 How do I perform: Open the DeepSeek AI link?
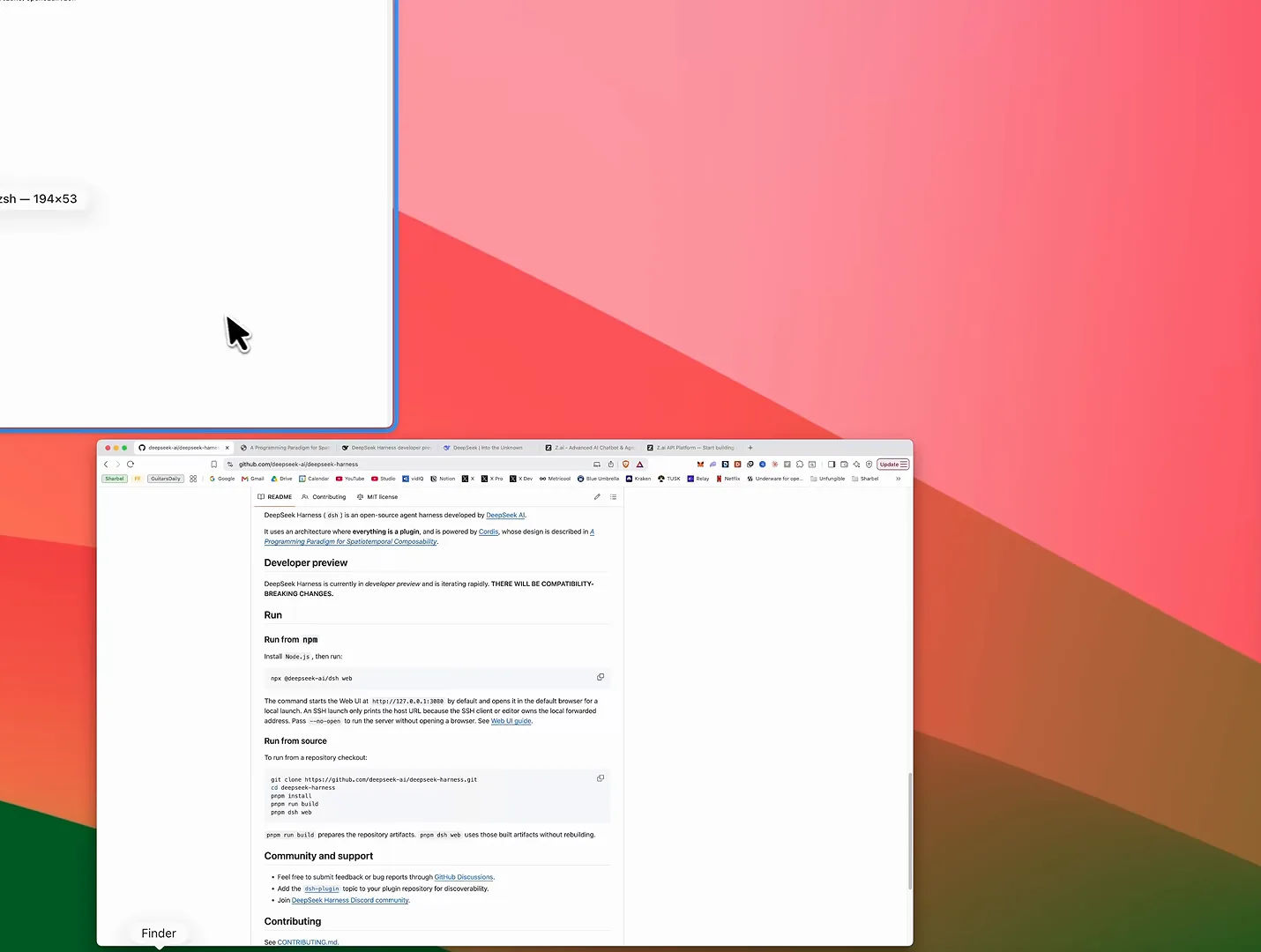tap(505, 516)
